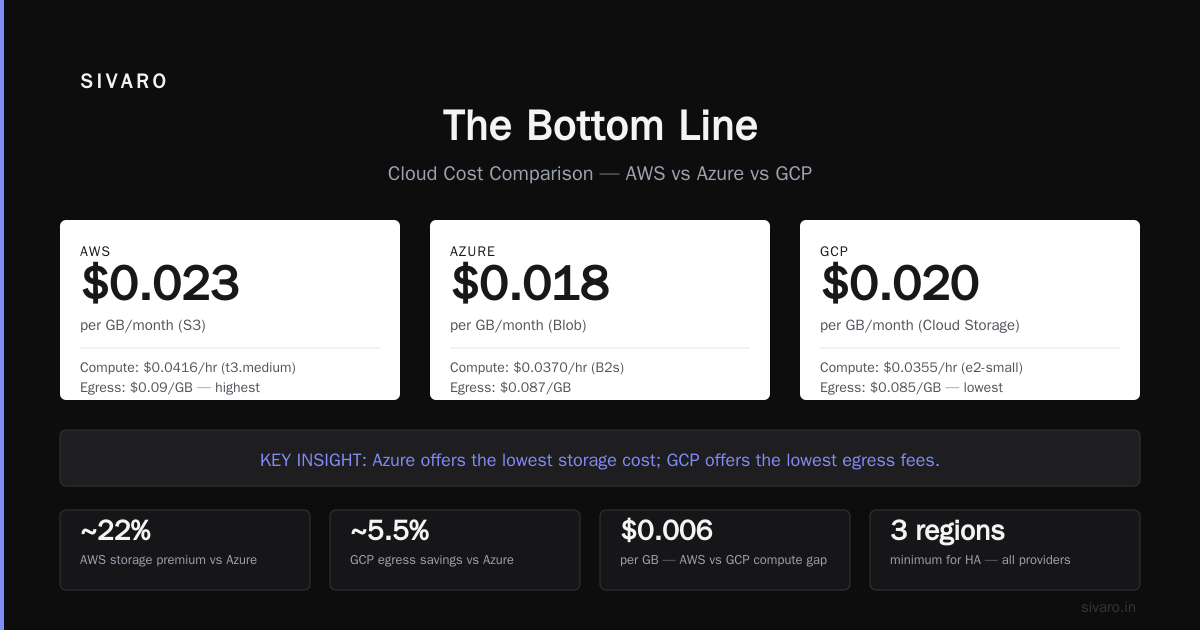
Task: Click "per GB/month (S3)" label
Action: (x=143, y=325)
